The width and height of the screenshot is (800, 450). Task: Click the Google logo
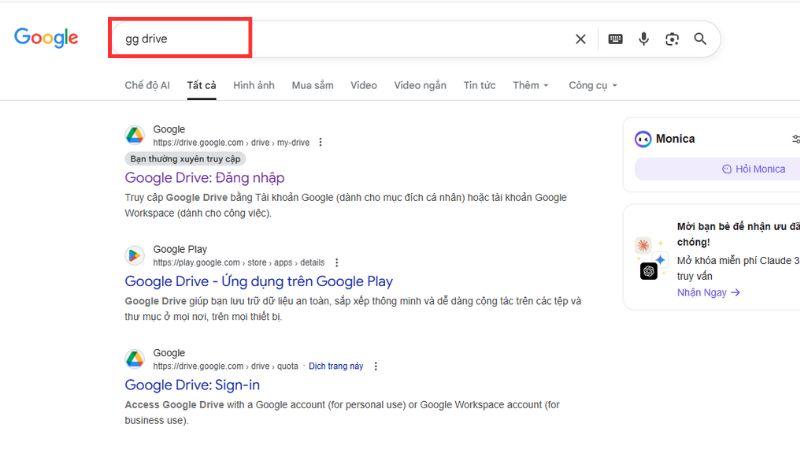click(x=46, y=38)
